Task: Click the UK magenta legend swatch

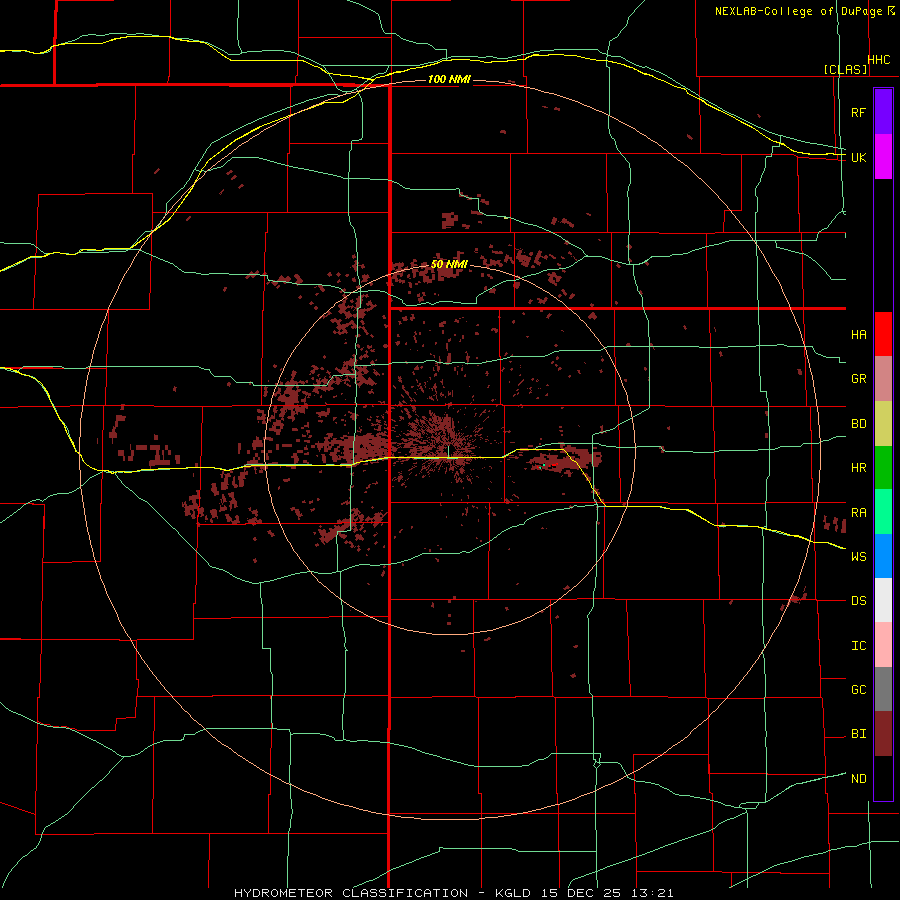Action: click(x=883, y=157)
